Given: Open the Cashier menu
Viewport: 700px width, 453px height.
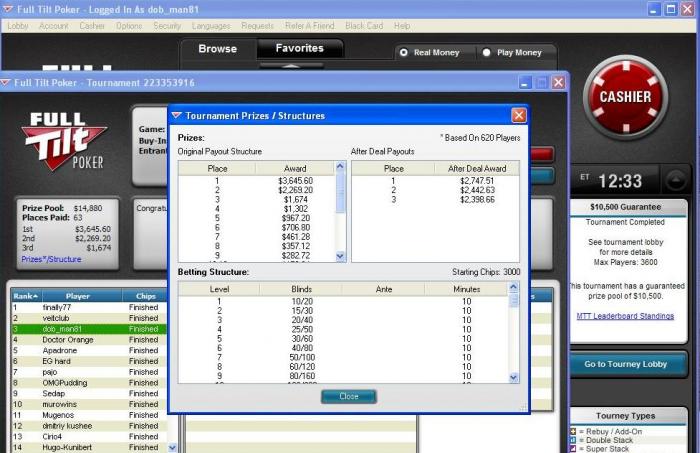Looking at the screenshot, I should [92, 26].
